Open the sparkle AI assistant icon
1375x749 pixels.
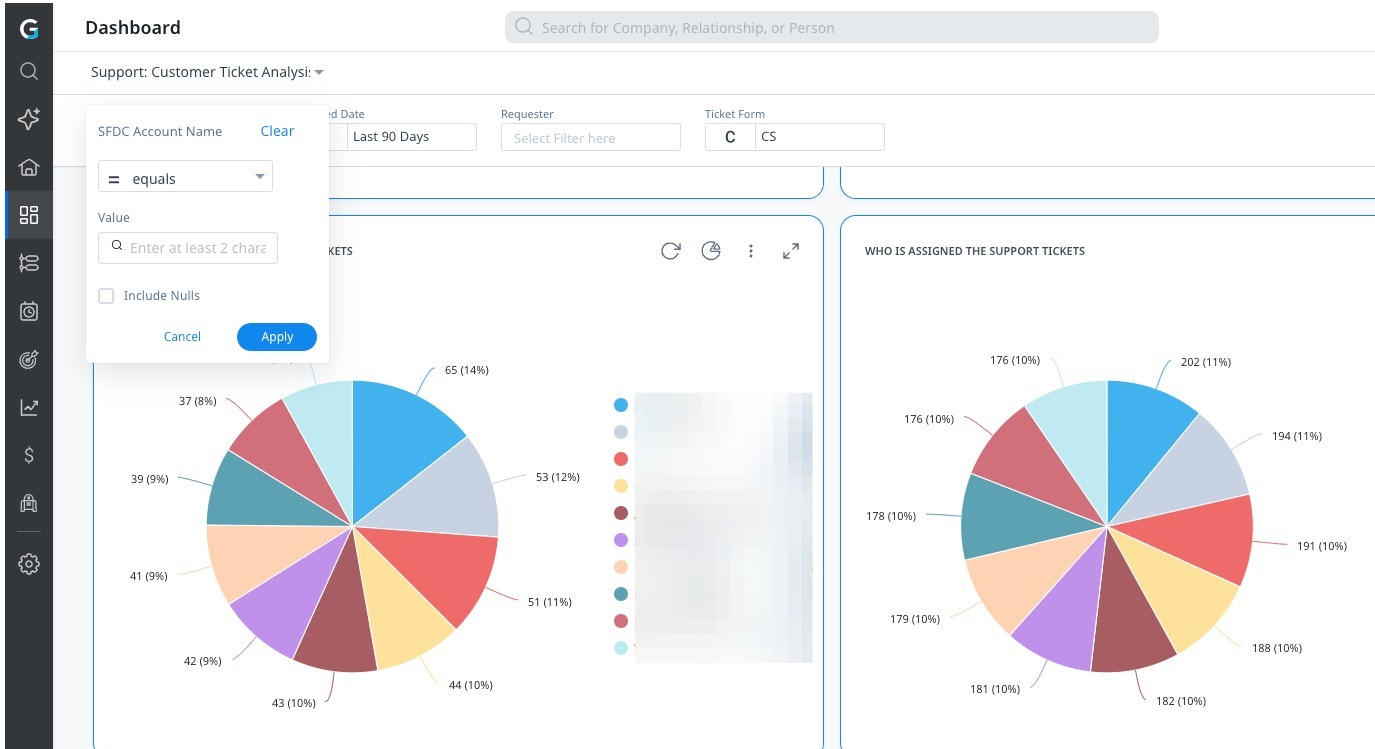29,119
